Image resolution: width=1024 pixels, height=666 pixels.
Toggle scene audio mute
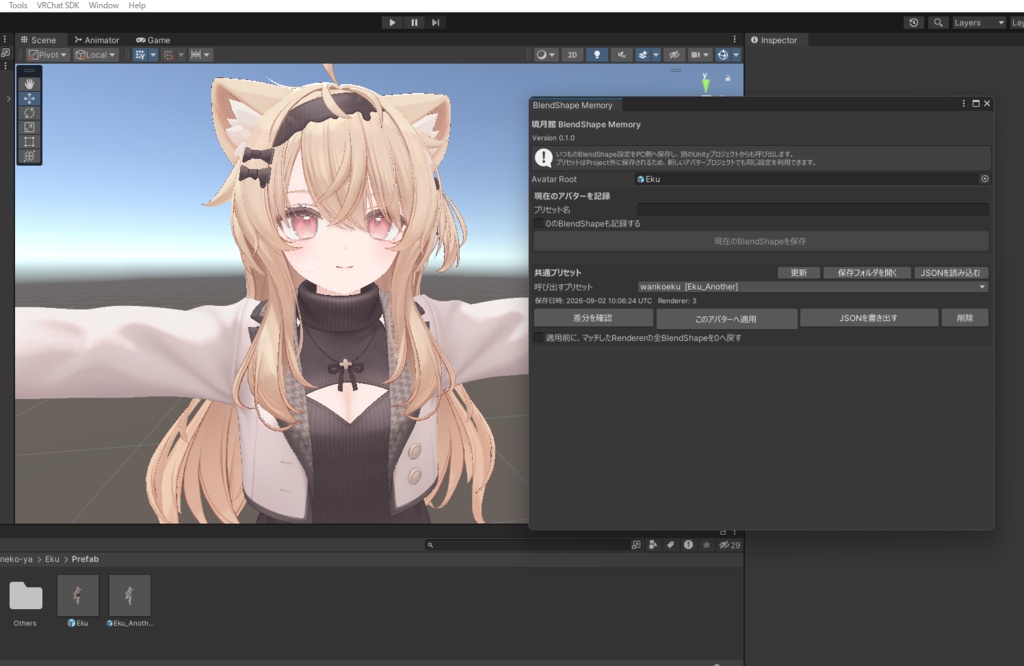pyautogui.click(x=621, y=55)
